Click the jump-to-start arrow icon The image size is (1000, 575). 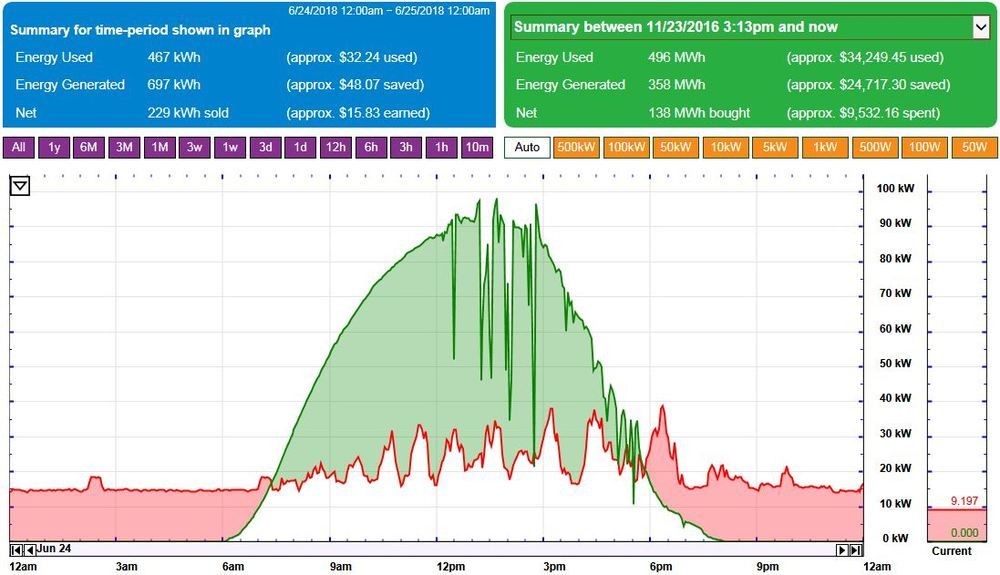click(x=16, y=550)
